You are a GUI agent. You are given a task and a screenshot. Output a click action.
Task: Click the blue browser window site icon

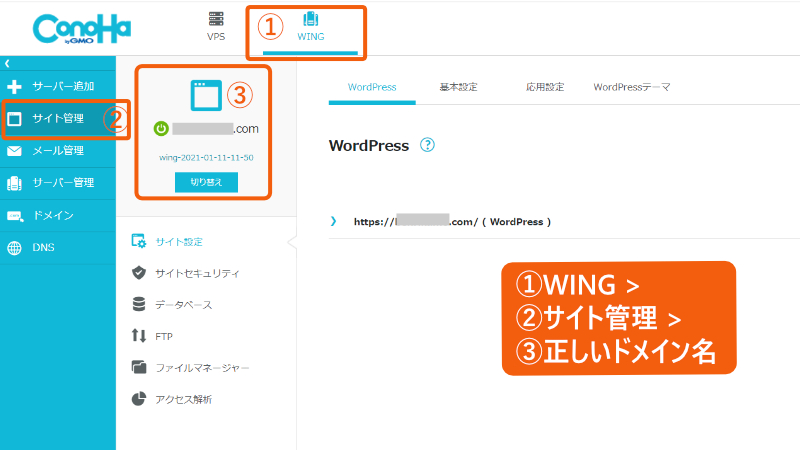point(206,95)
